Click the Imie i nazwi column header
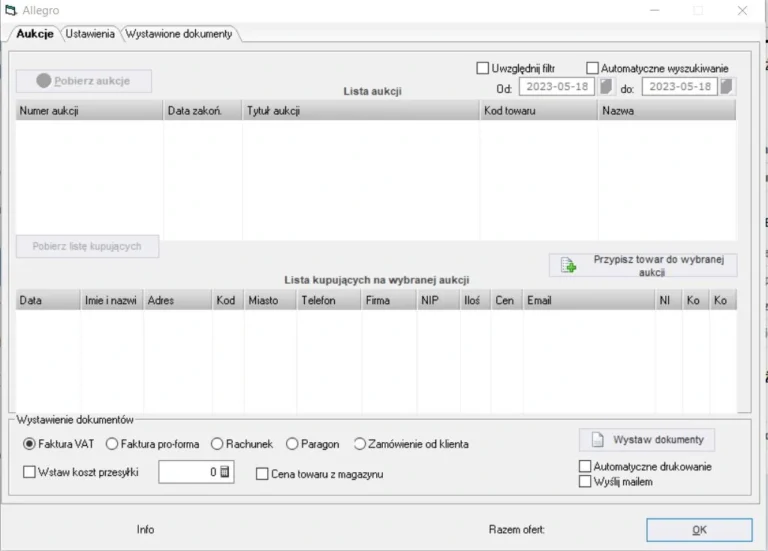This screenshot has width=768, height=551. (112, 300)
